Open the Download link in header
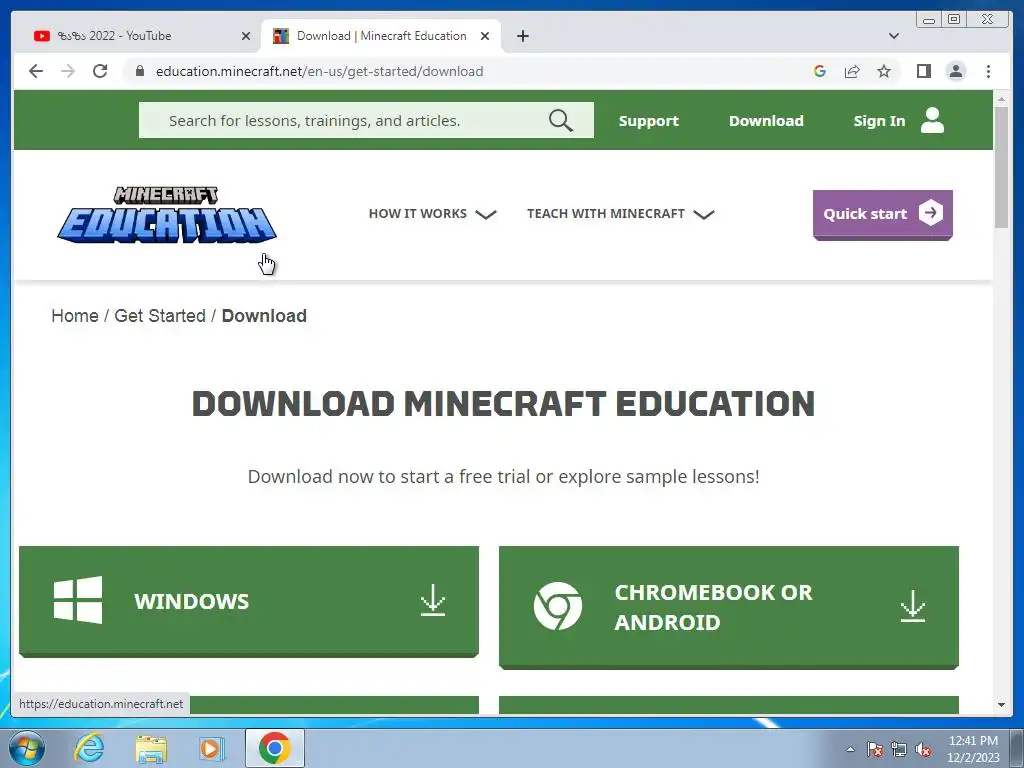Image resolution: width=1024 pixels, height=768 pixels. point(766,121)
